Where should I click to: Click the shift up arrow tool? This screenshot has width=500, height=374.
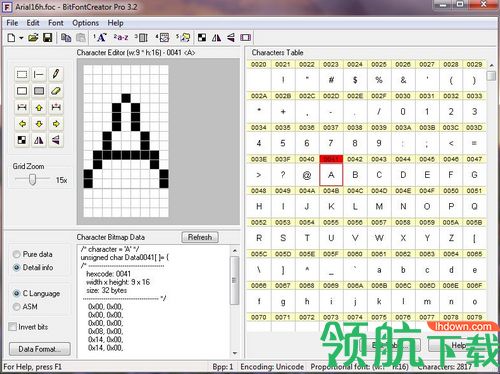pyautogui.click(x=39, y=107)
